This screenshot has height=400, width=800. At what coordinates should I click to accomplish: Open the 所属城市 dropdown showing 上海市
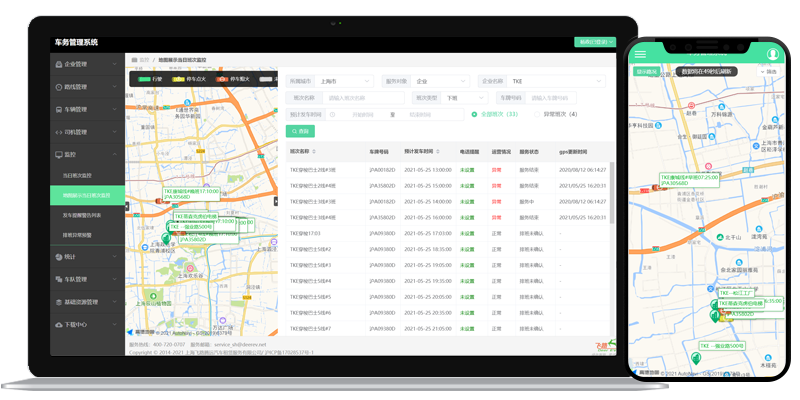pos(346,80)
